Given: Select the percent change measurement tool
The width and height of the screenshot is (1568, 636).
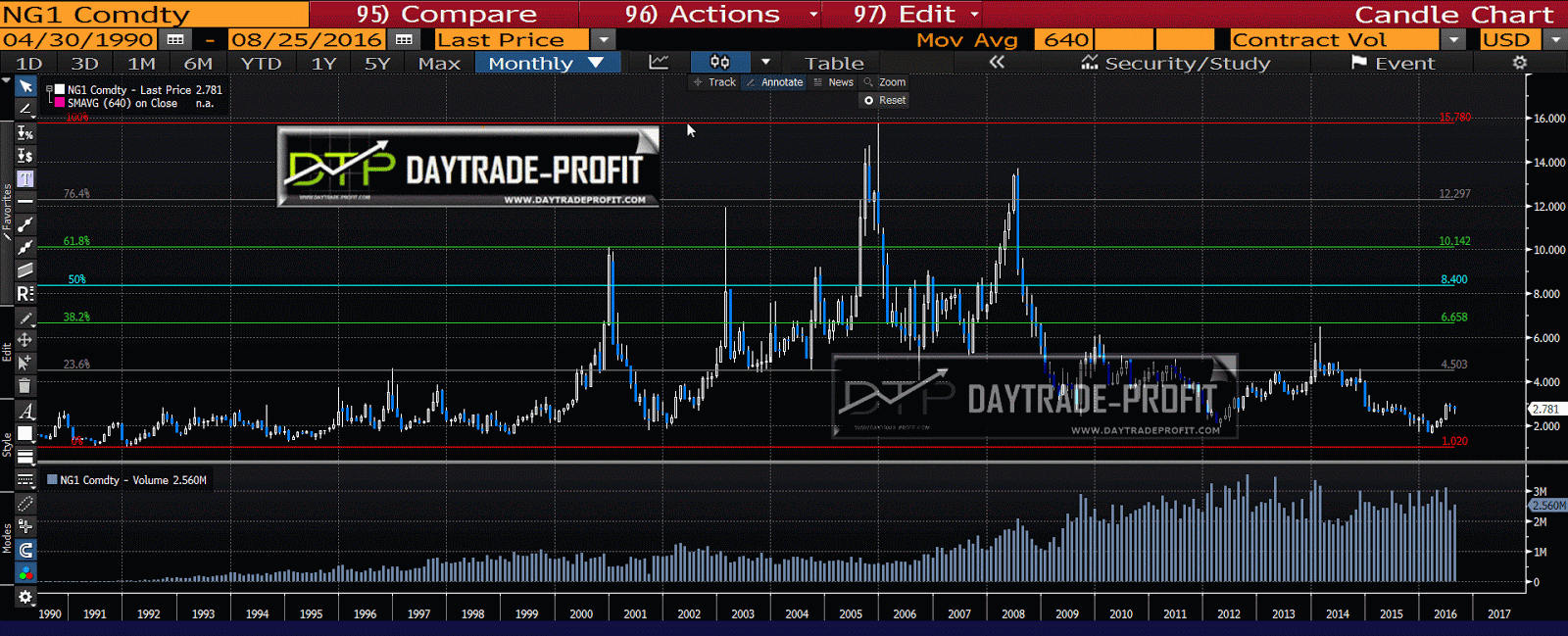Looking at the screenshot, I should coord(25,132).
